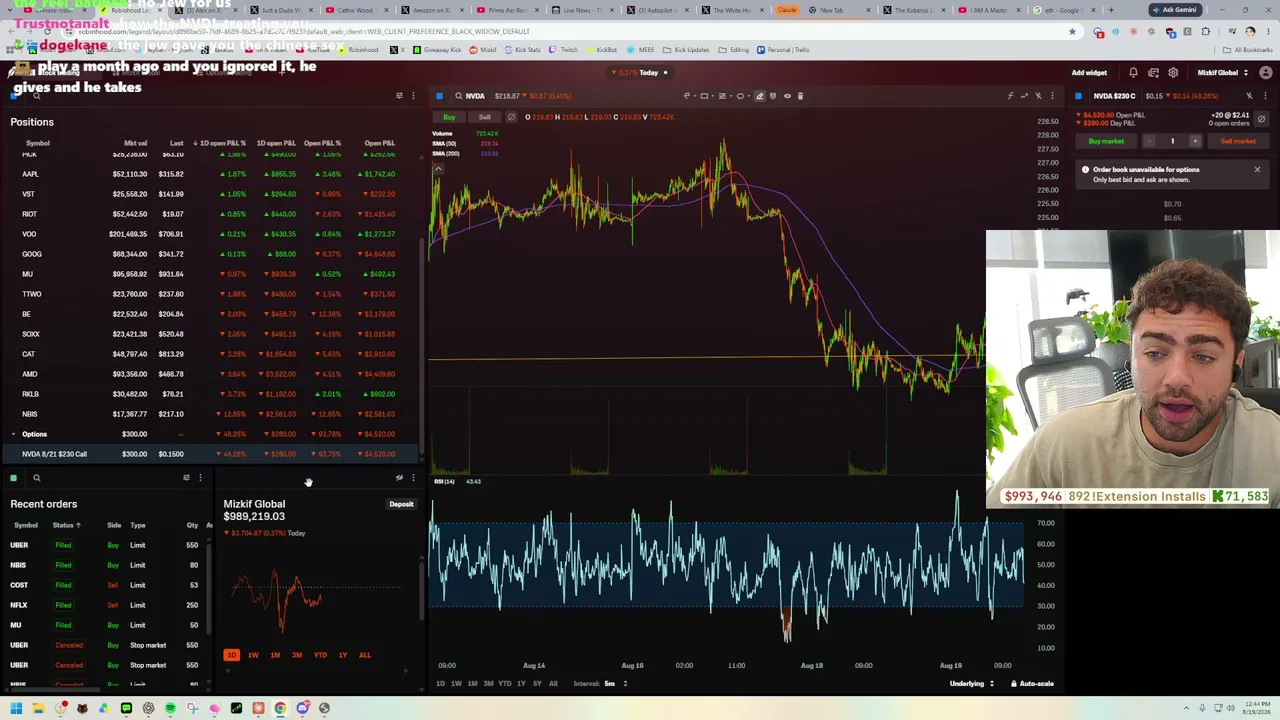The height and width of the screenshot is (720, 1280).
Task: Sort Recent orders by Status column
Action: pyautogui.click(x=66, y=525)
